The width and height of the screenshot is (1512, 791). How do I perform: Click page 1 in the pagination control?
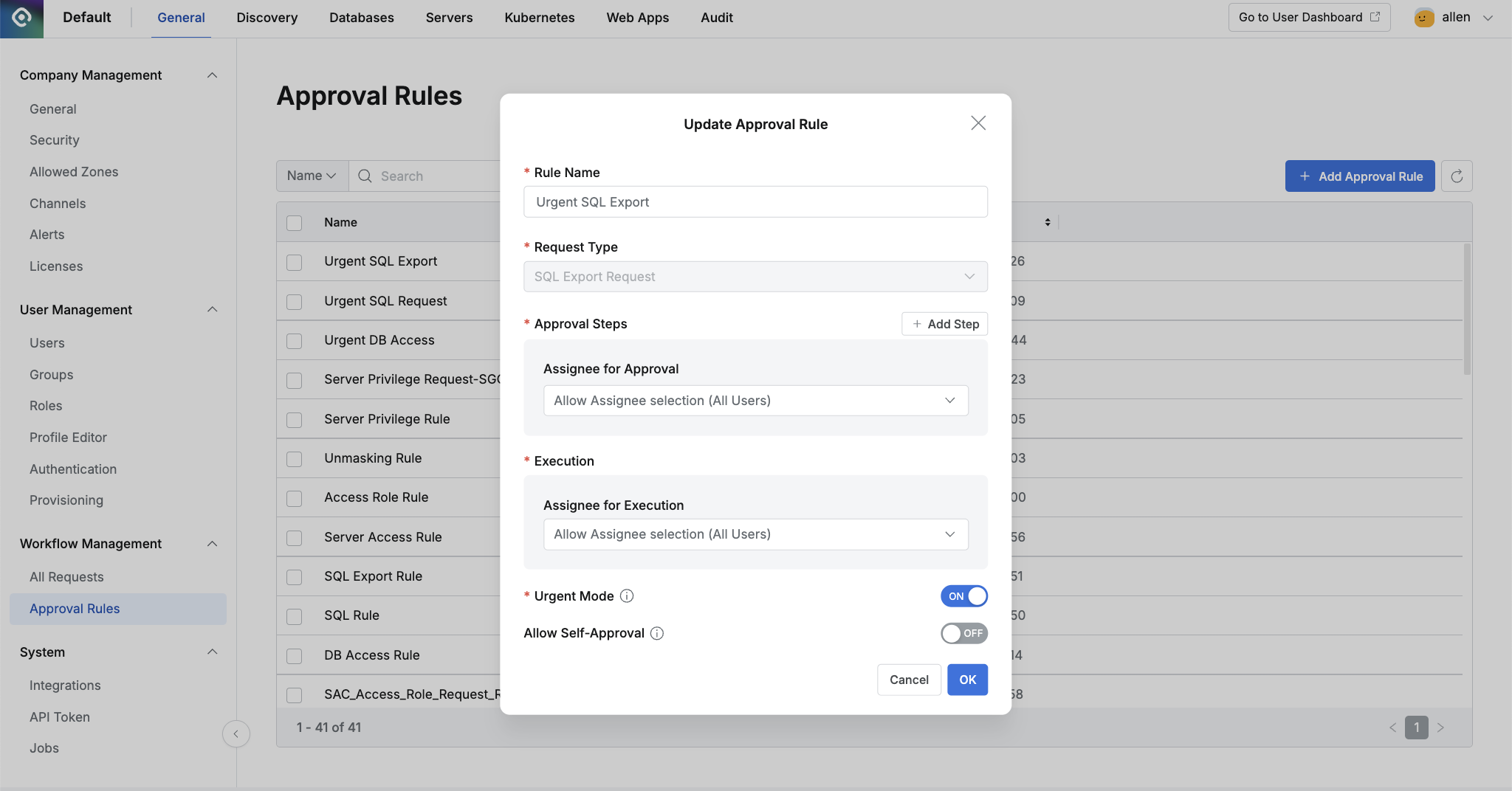(1416, 727)
